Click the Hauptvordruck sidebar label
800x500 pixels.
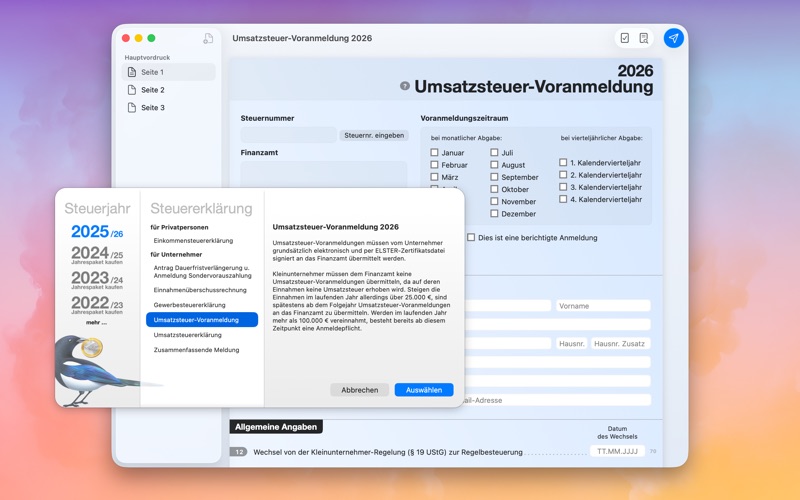(147, 58)
